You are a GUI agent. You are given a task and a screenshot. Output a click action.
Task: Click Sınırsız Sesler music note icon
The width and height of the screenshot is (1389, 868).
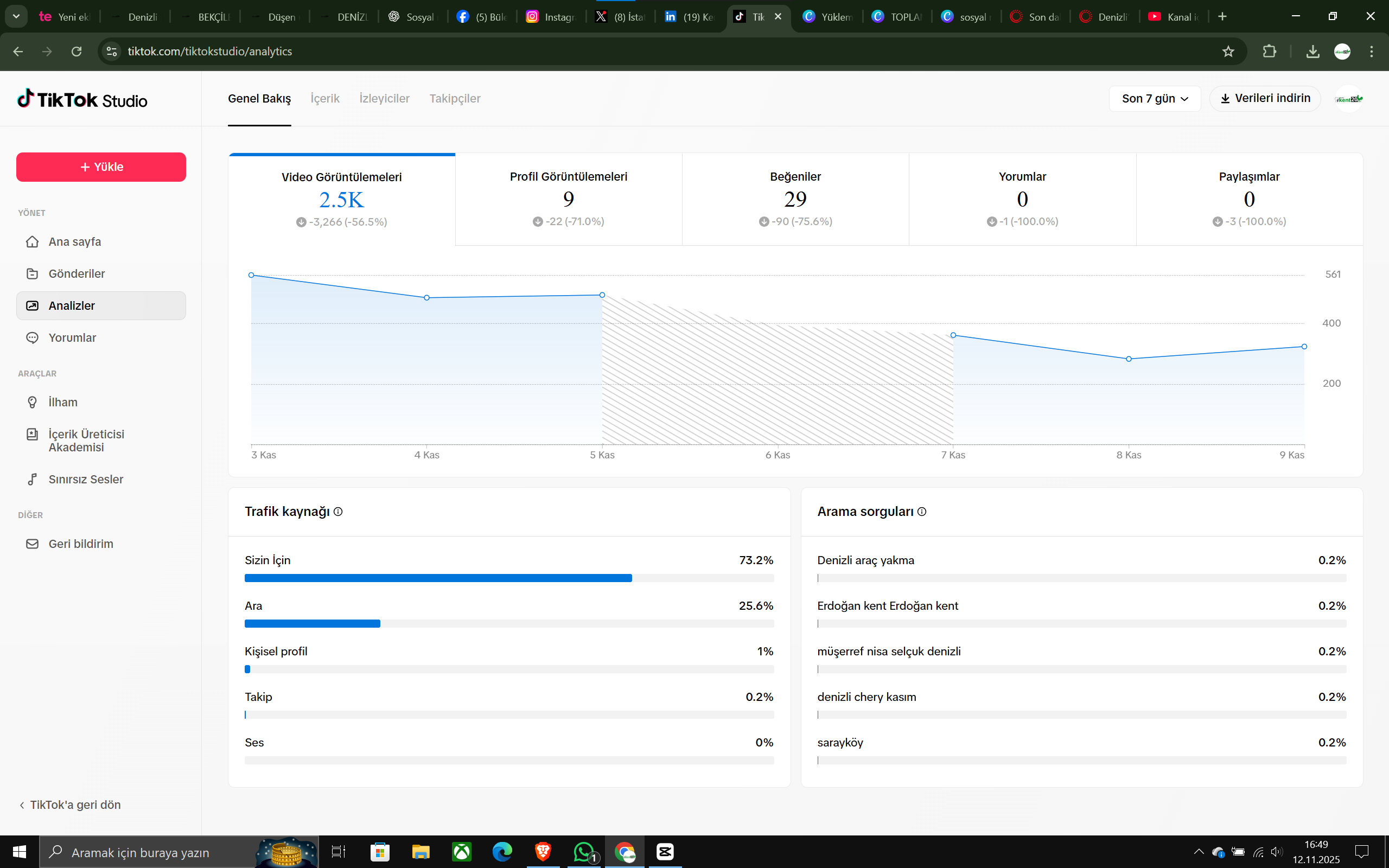coord(32,480)
